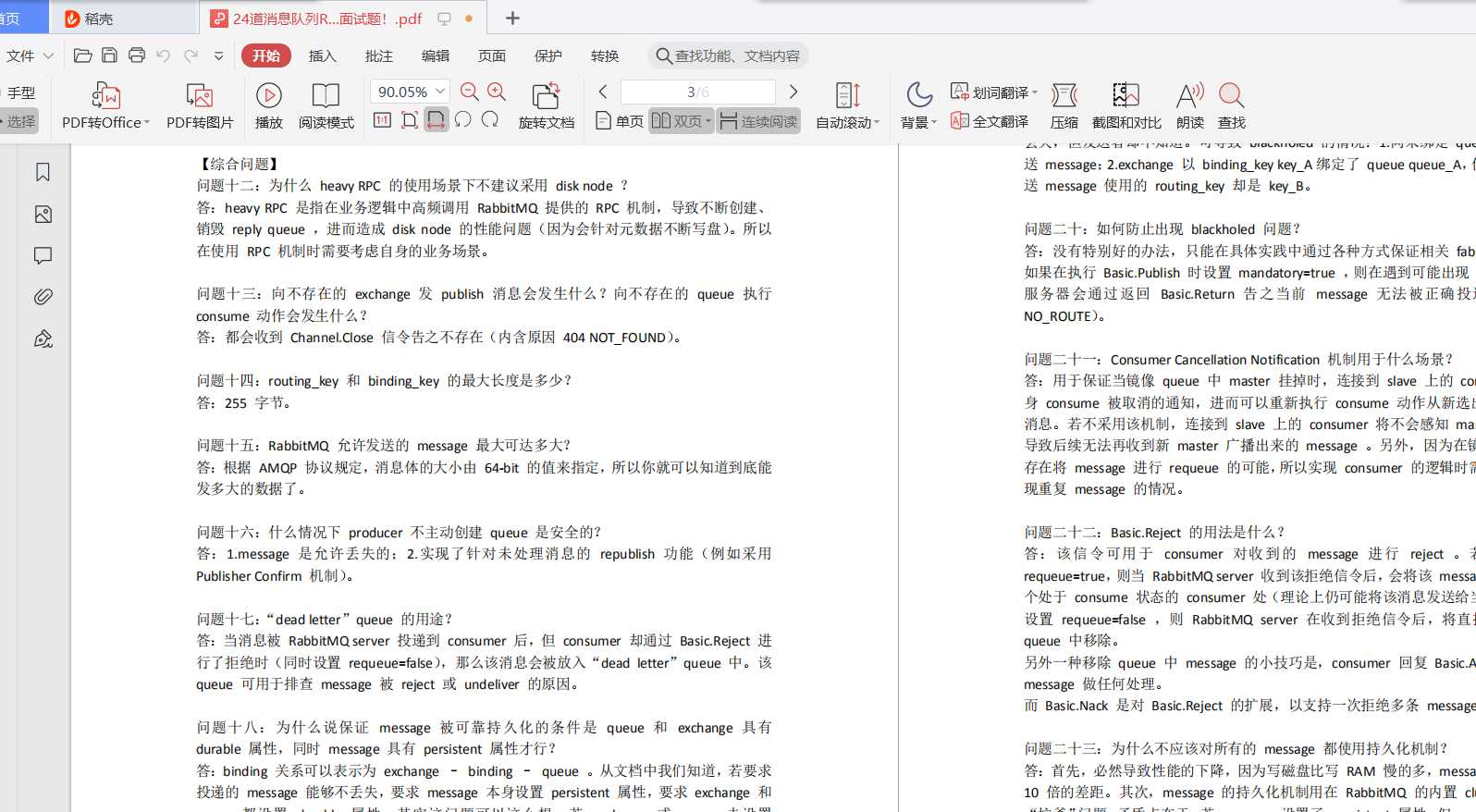Image resolution: width=1476 pixels, height=812 pixels.
Task: Open the attachments paperclip panel
Action: 43,297
